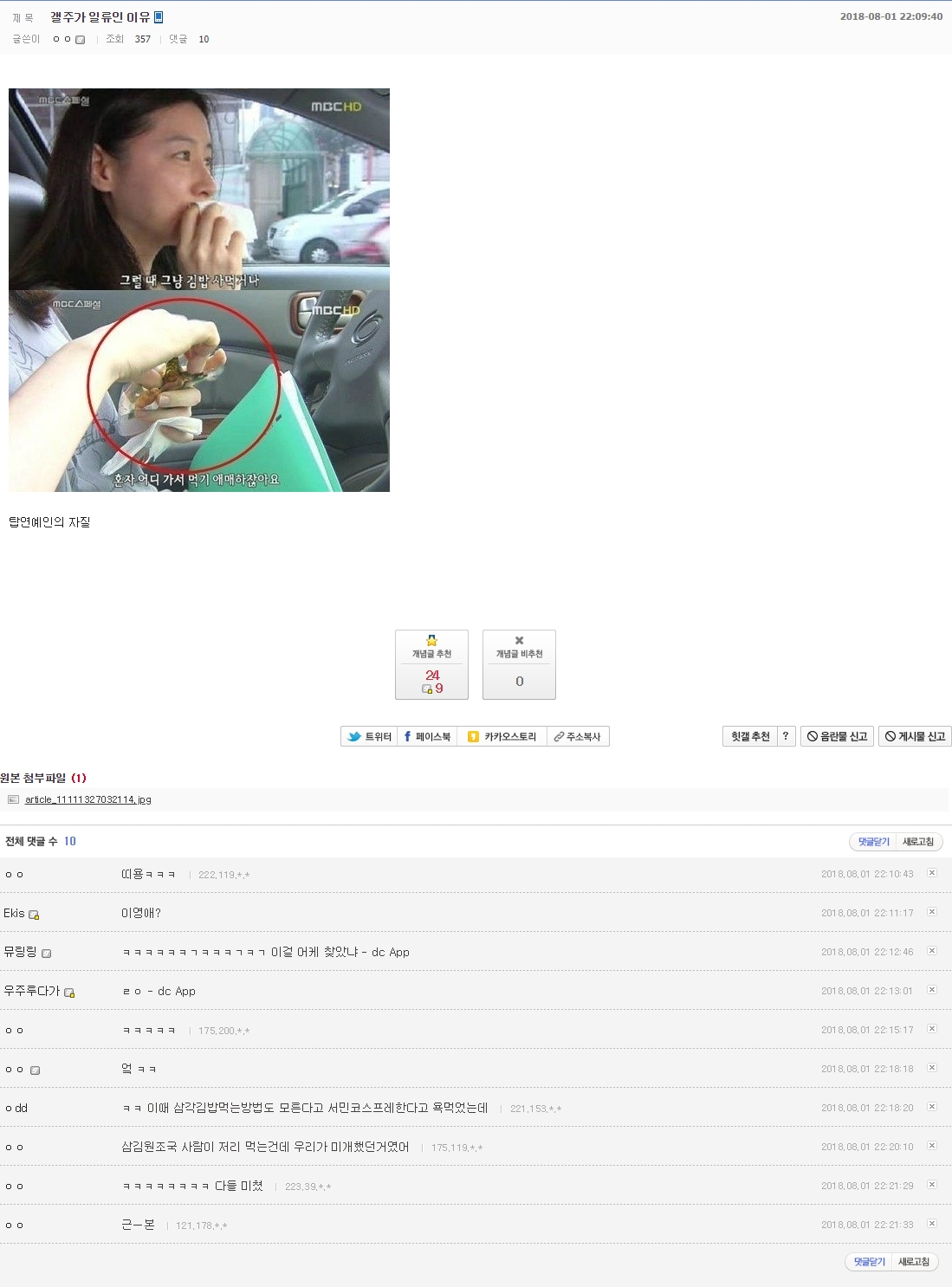
Task: Share post via 페이스북 icon
Action: (x=427, y=736)
